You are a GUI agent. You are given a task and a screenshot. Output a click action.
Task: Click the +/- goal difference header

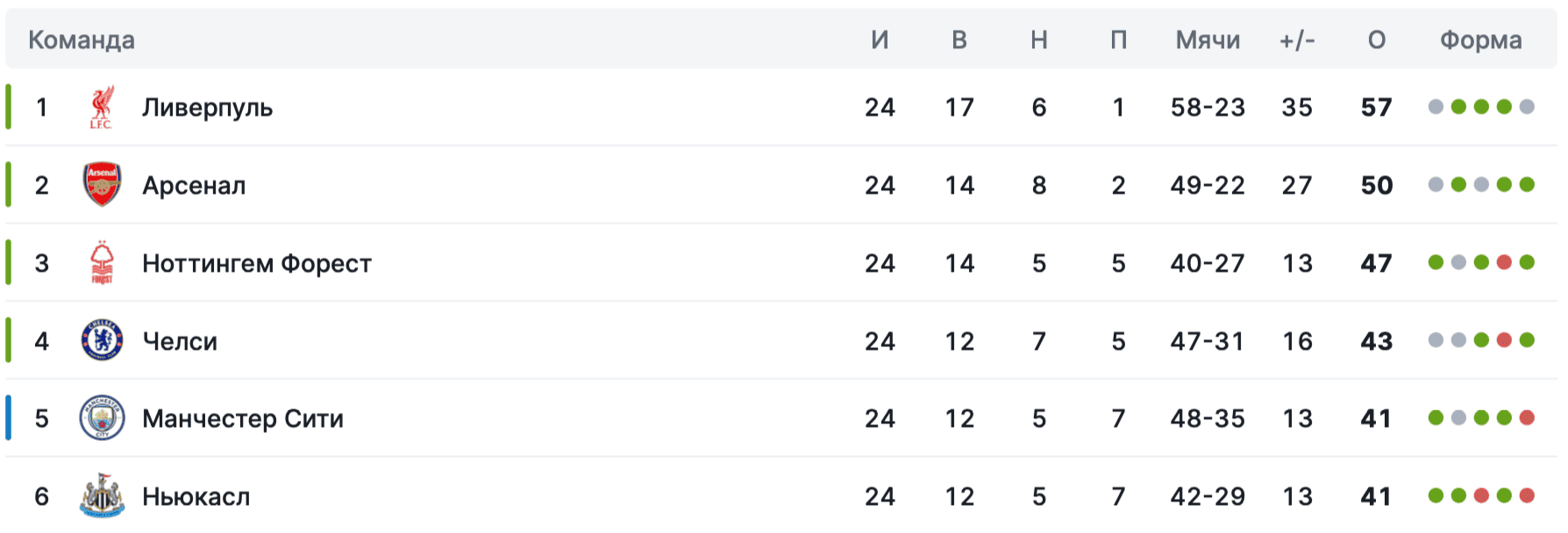click(1297, 40)
